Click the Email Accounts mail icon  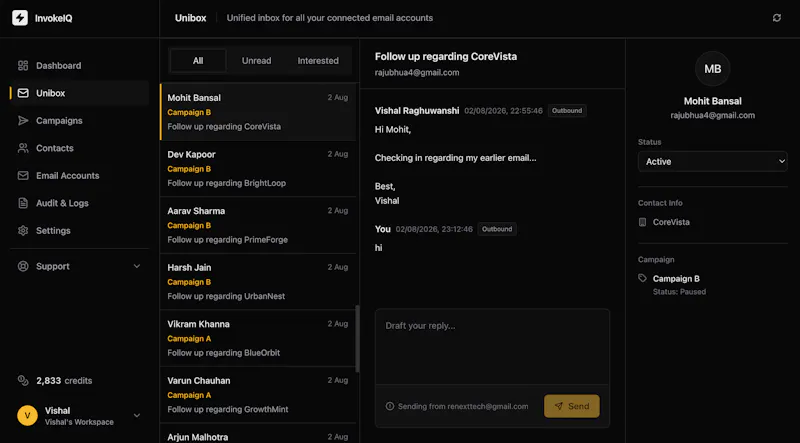tap(23, 176)
